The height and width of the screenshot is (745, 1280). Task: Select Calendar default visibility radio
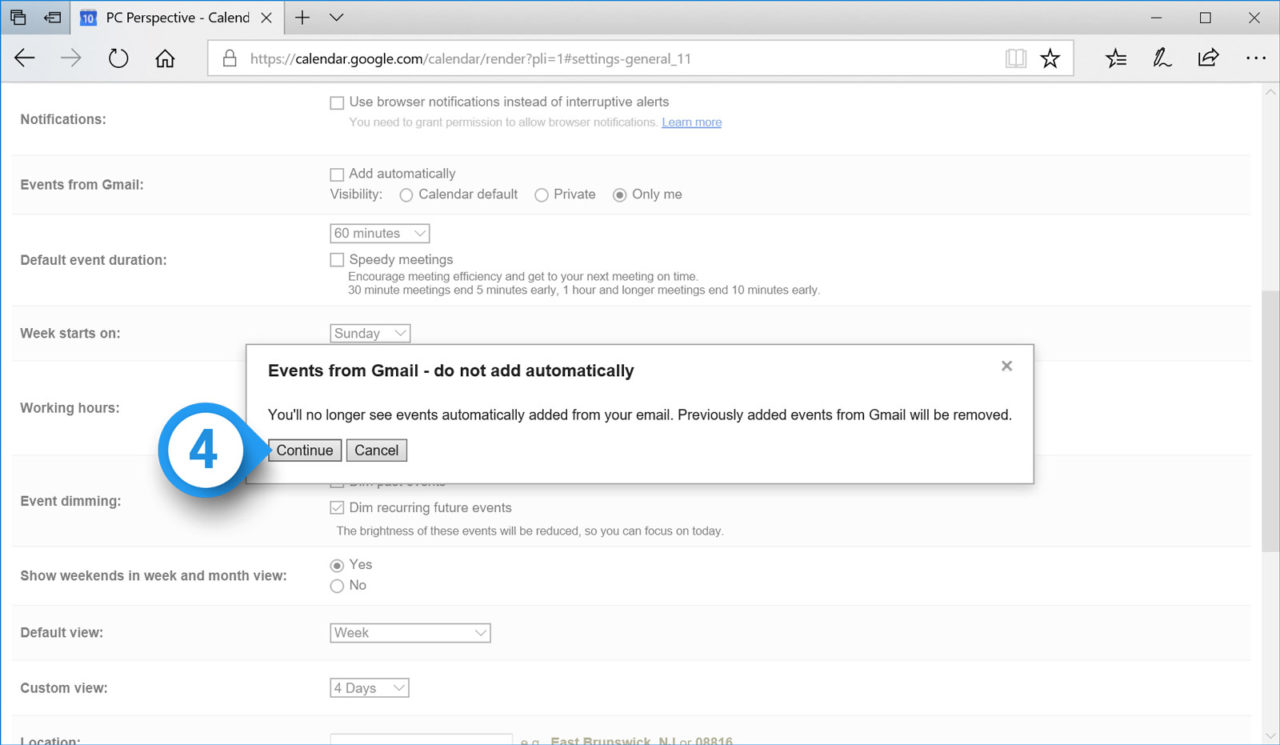point(406,195)
